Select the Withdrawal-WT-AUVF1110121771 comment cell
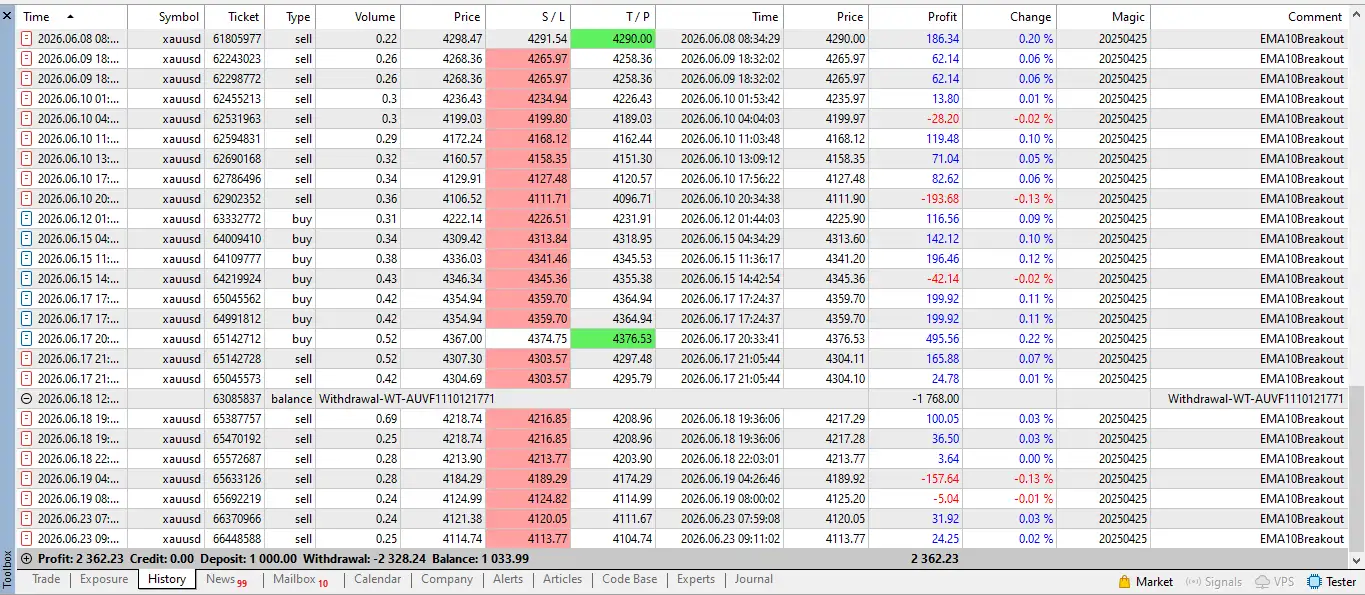 pyautogui.click(x=1256, y=399)
